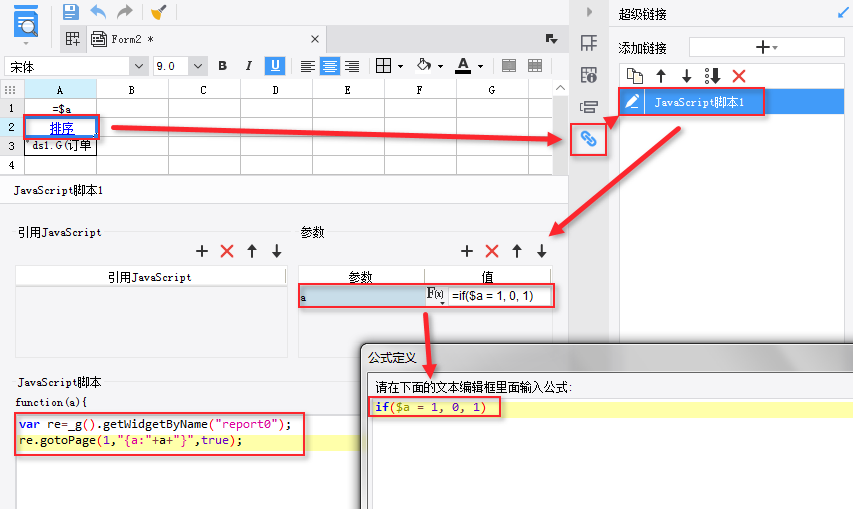853x509 pixels.
Task: Expand the borders dropdown arrow
Action: (400, 66)
